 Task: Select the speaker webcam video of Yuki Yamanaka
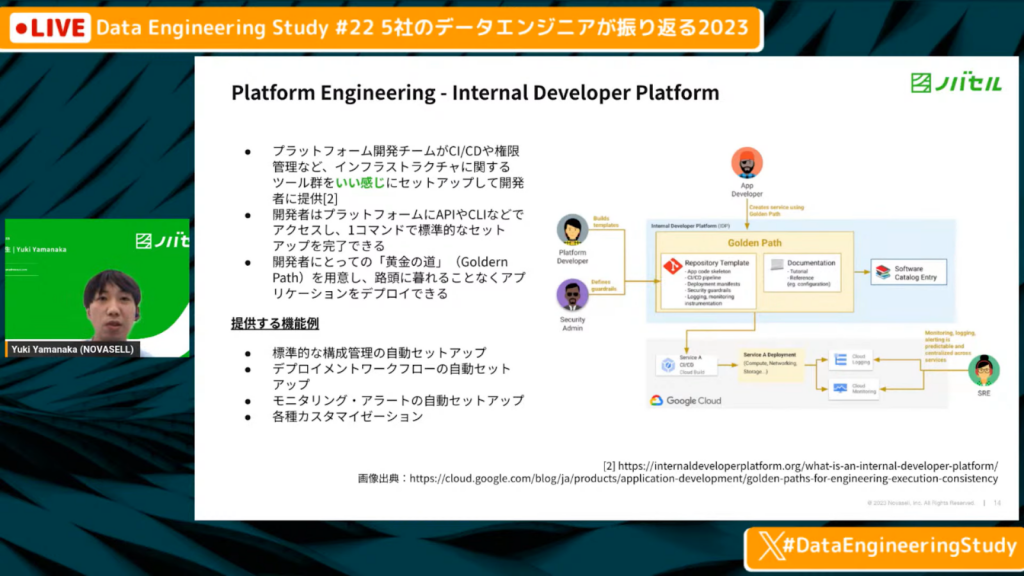click(96, 300)
